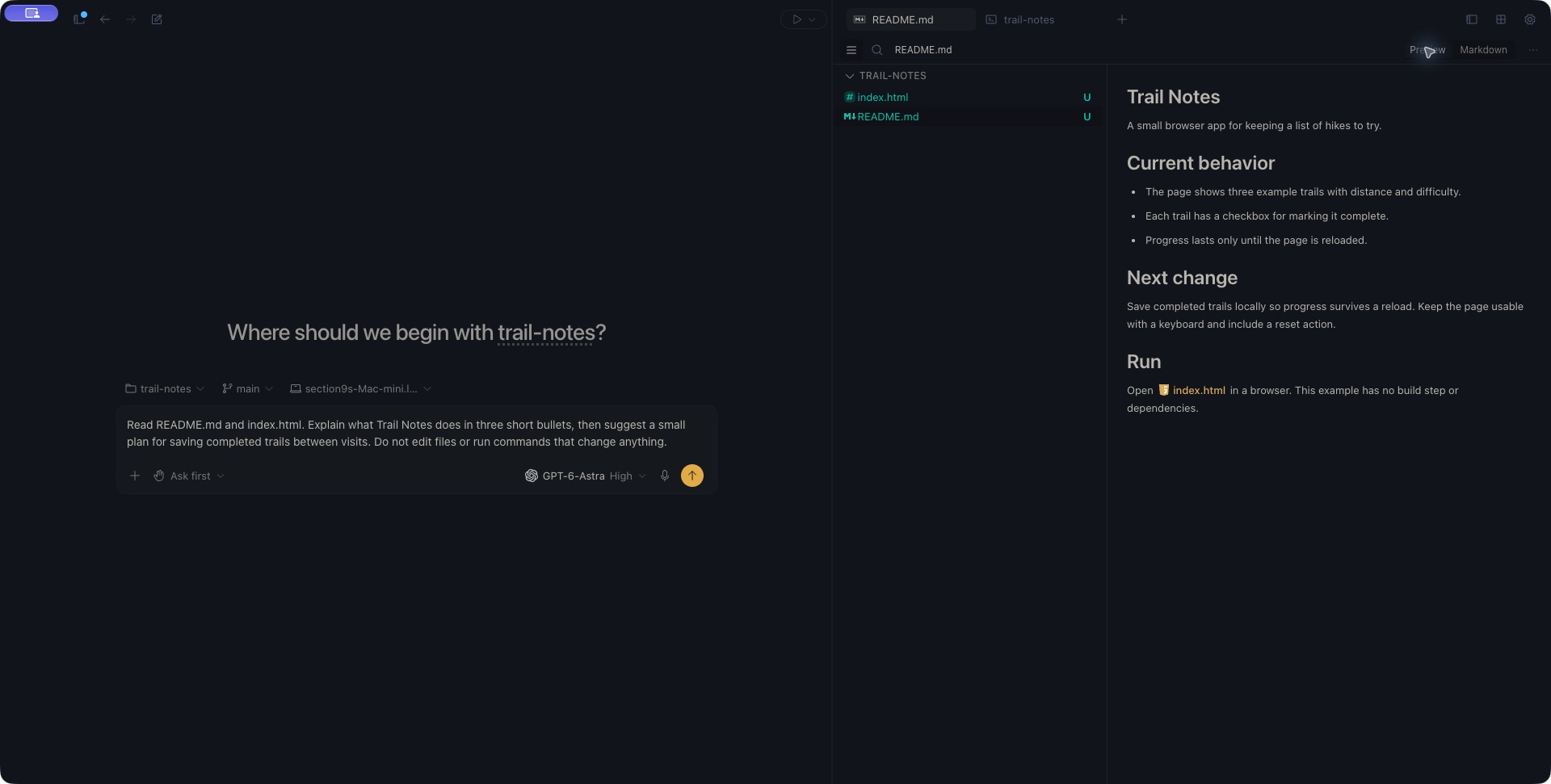The width and height of the screenshot is (1551, 784).
Task: Select the Preview view mode
Action: [1427, 50]
